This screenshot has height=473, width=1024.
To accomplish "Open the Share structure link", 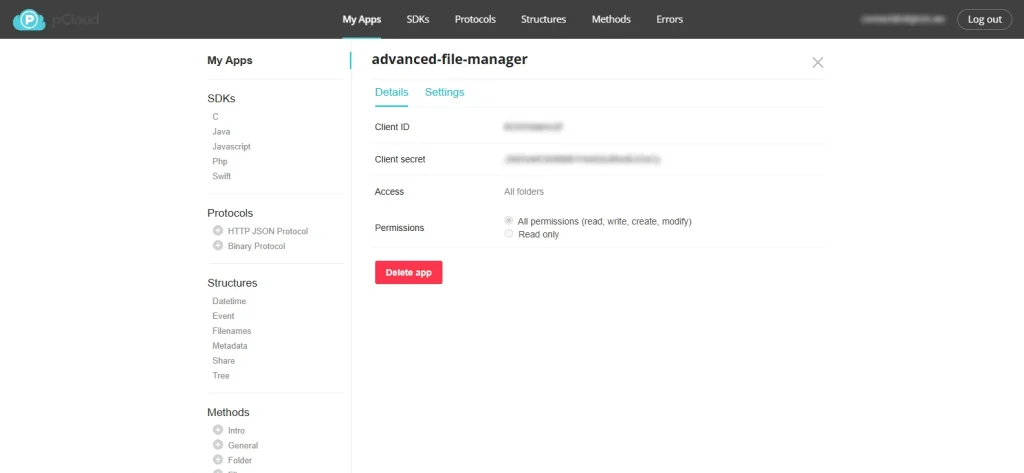I will tap(223, 361).
